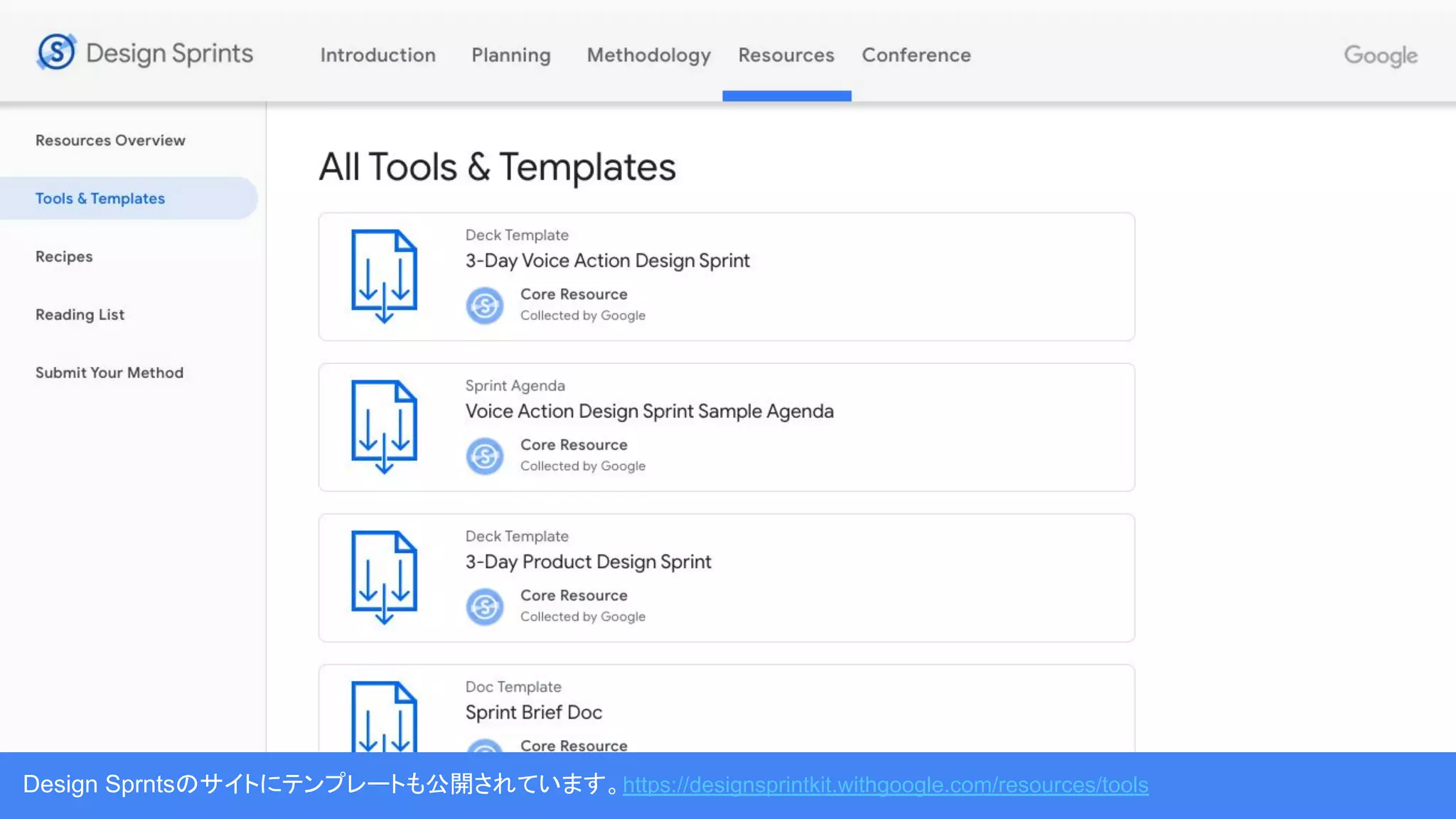Open the Introduction nav tab
The height and width of the screenshot is (819, 1456).
(x=378, y=55)
